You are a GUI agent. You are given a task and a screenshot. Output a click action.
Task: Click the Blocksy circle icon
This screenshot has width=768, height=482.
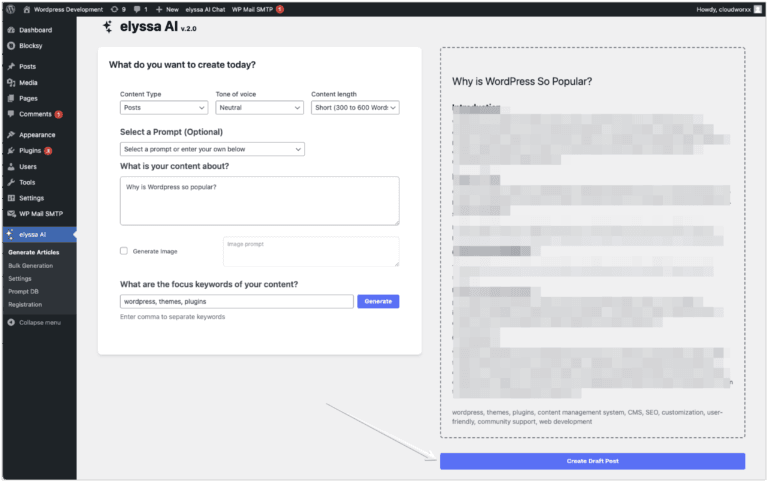pos(11,46)
